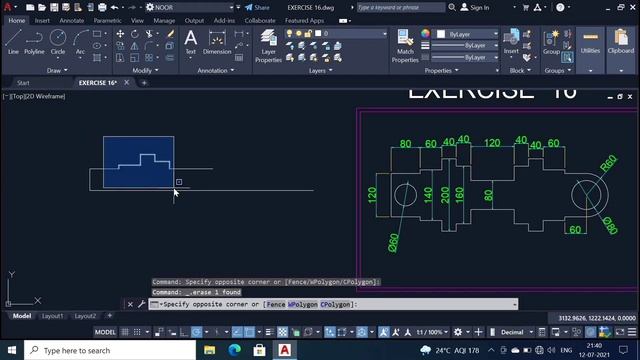Click the keyword search input field
Image resolution: width=640 pixels, height=360 pixels.
pyautogui.click(x=401, y=7)
